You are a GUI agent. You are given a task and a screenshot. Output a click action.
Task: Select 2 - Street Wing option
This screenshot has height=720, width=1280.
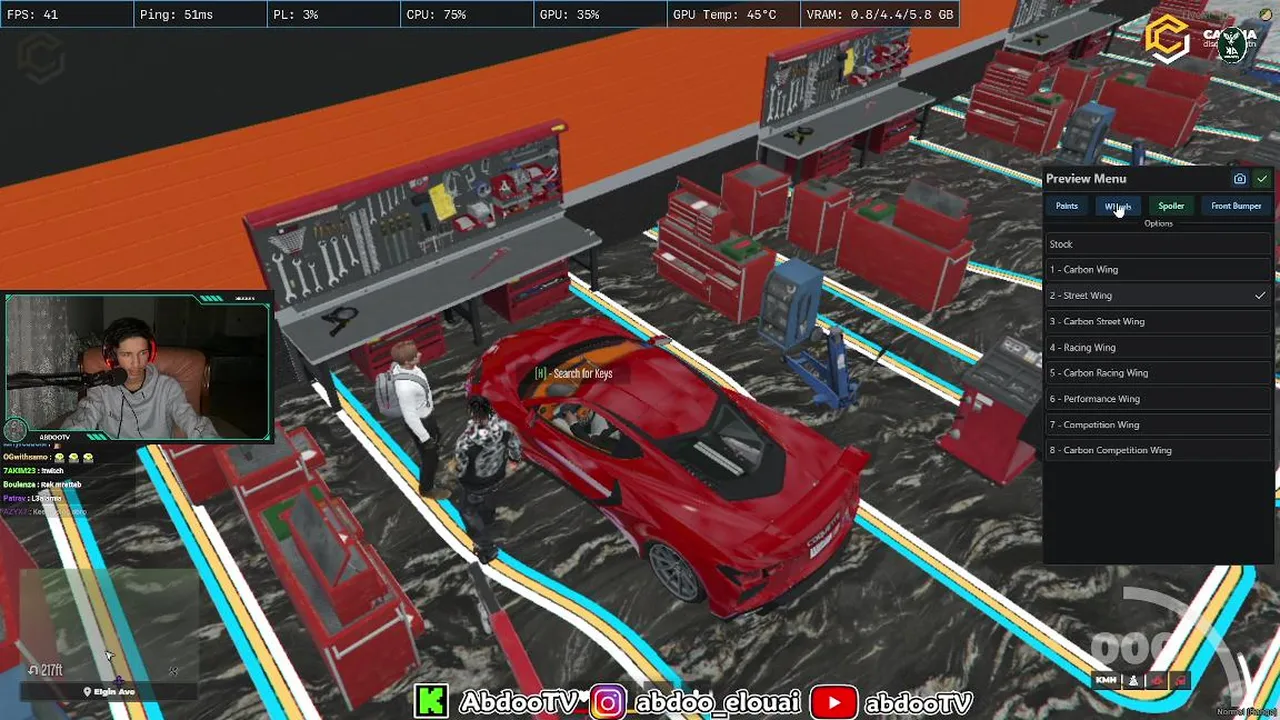(1159, 296)
